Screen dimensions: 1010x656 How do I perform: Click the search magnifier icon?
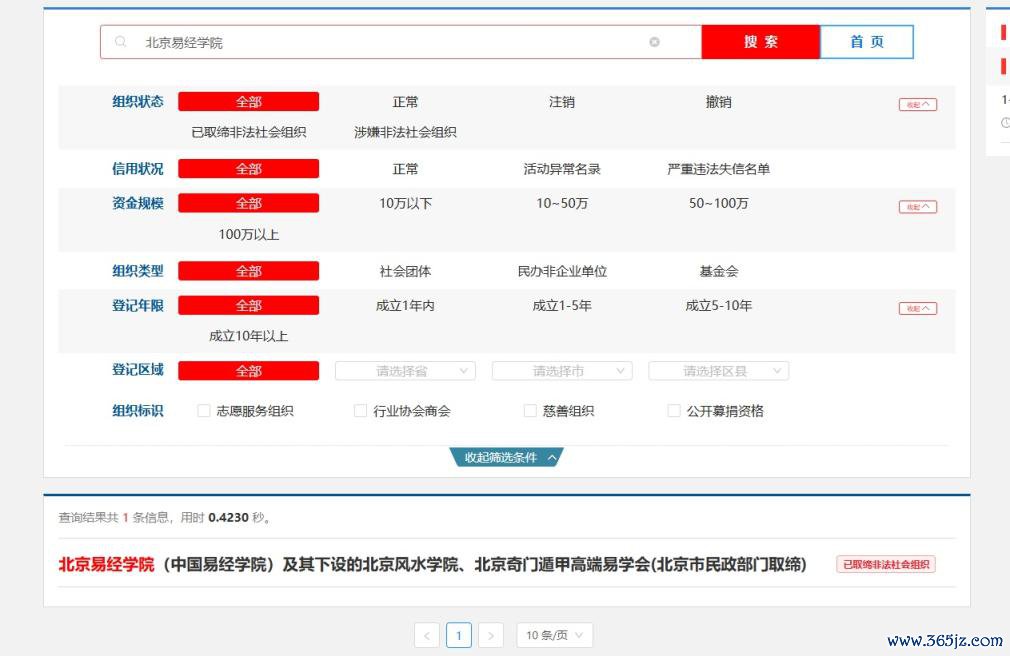(x=120, y=42)
